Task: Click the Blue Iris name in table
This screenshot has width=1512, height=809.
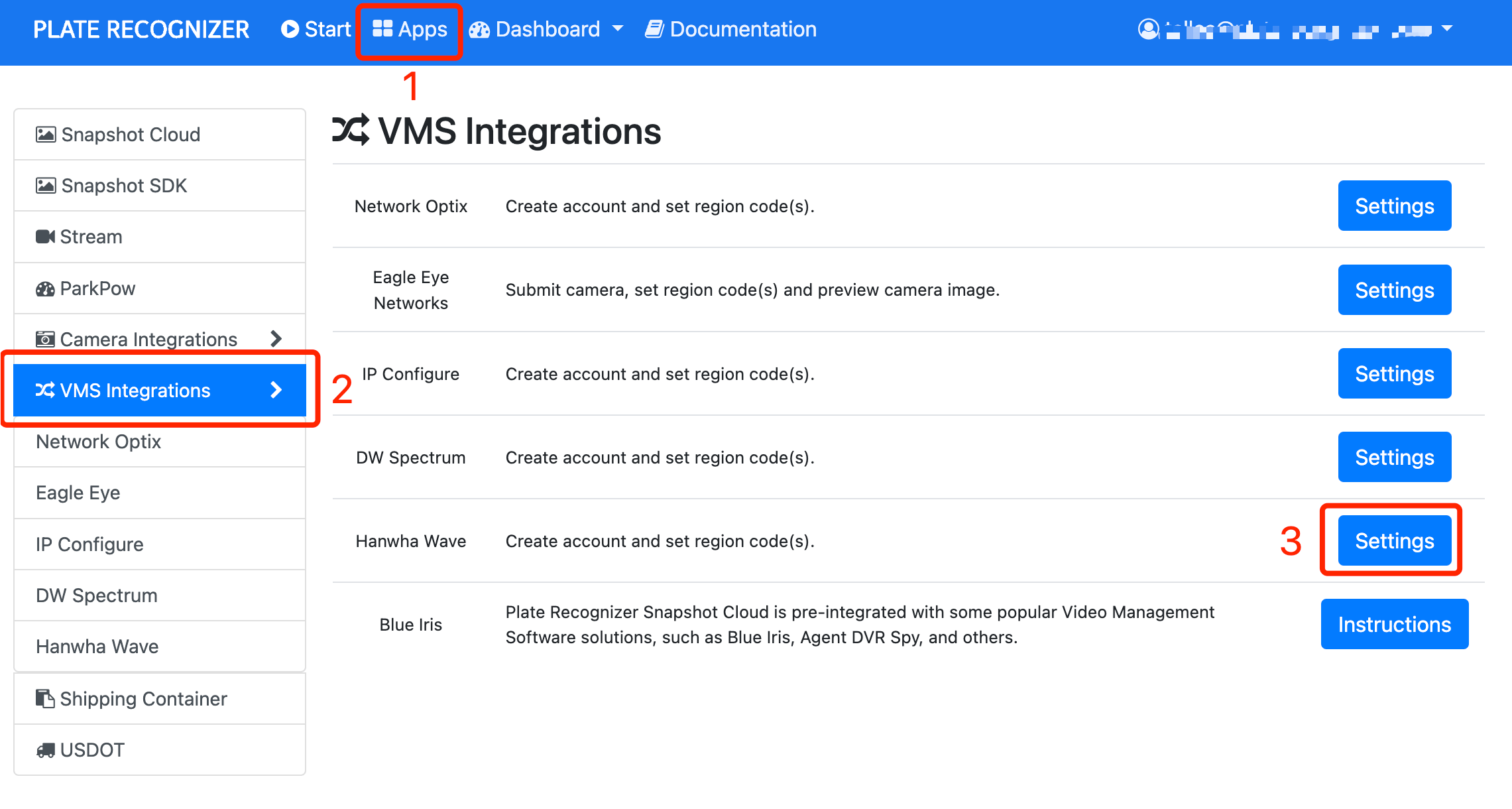Action: [411, 625]
